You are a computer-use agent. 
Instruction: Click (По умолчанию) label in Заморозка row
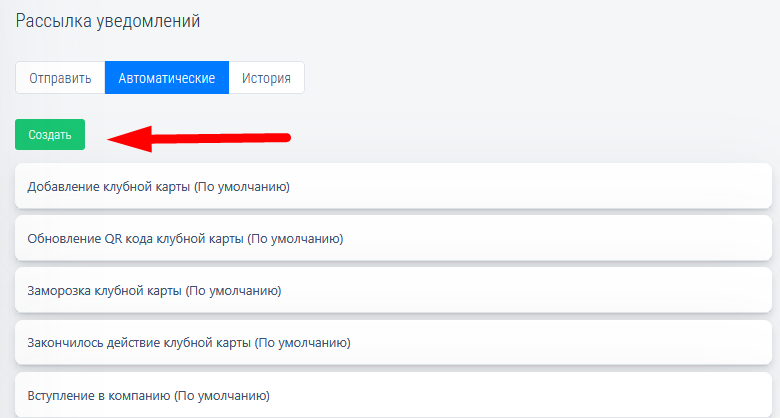pos(233,291)
